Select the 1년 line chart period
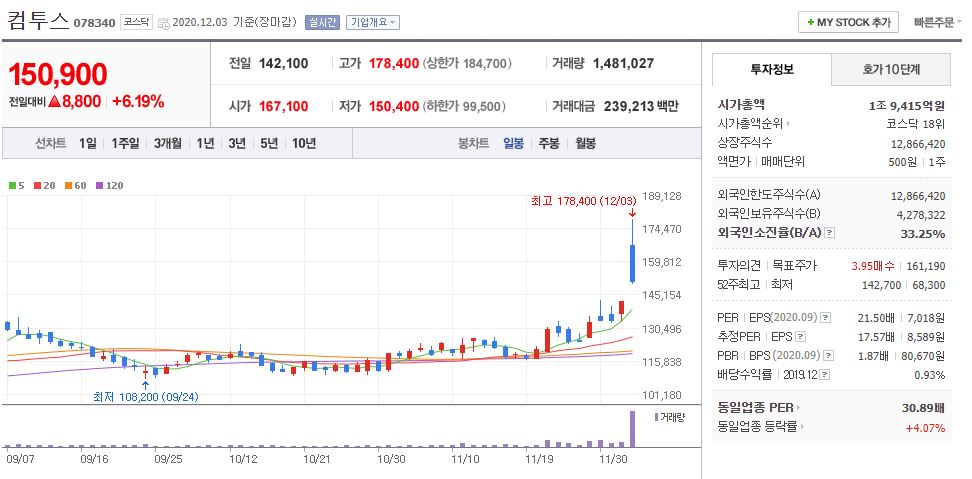Viewport: 972px width, 479px height. (205, 144)
